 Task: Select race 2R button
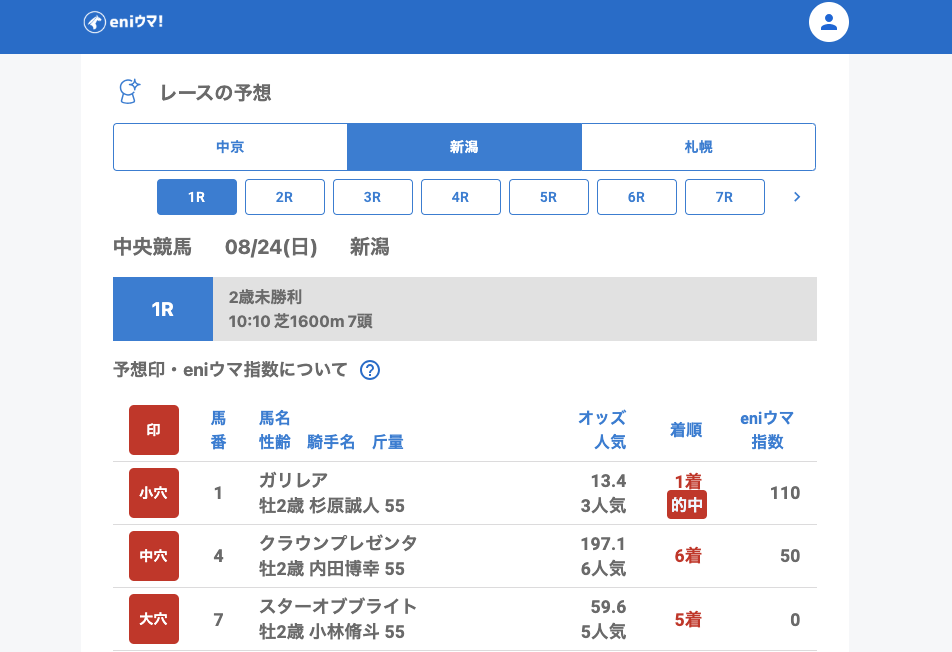(x=285, y=197)
